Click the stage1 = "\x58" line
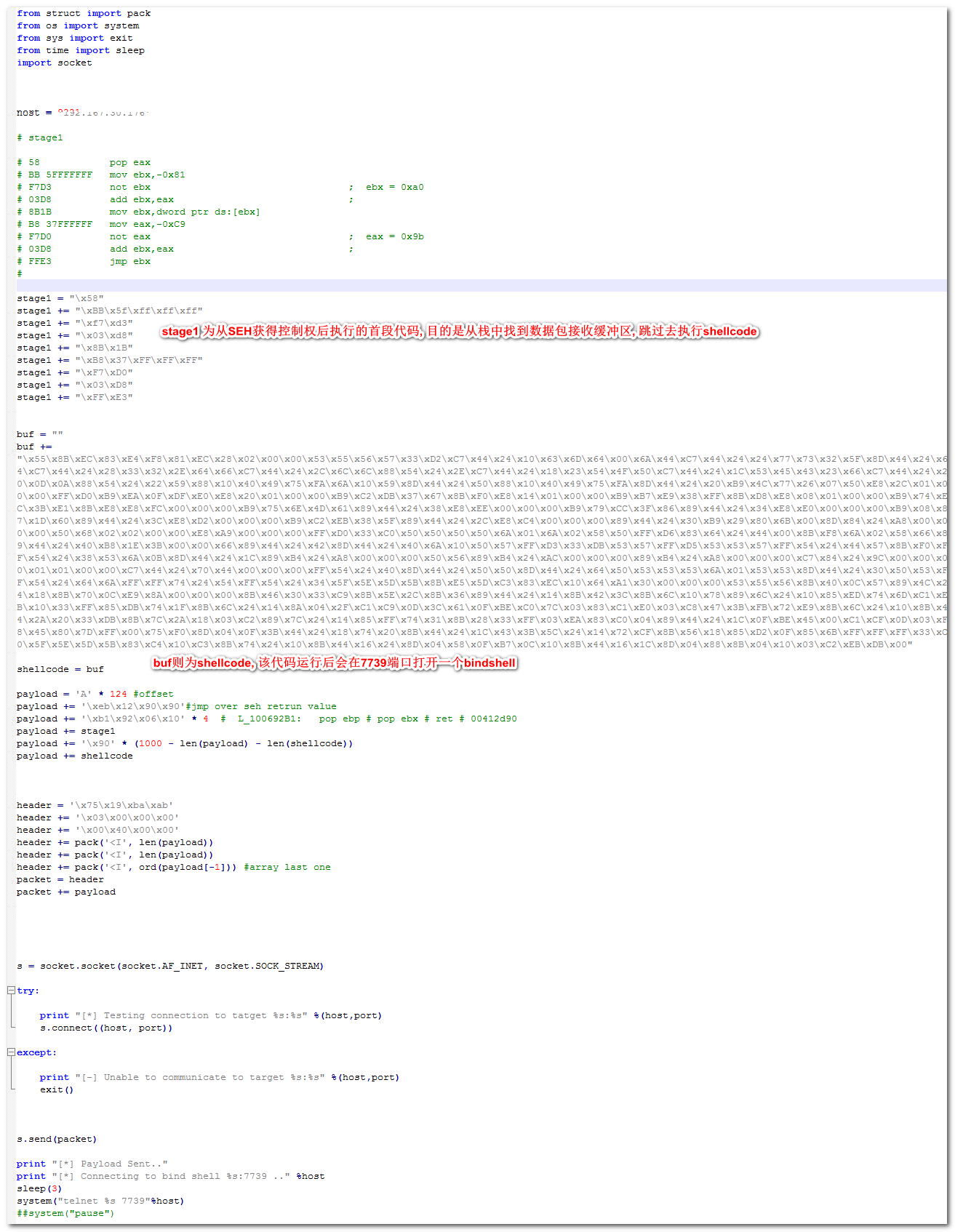Viewport: 955px width, 1232px height. (x=60, y=298)
